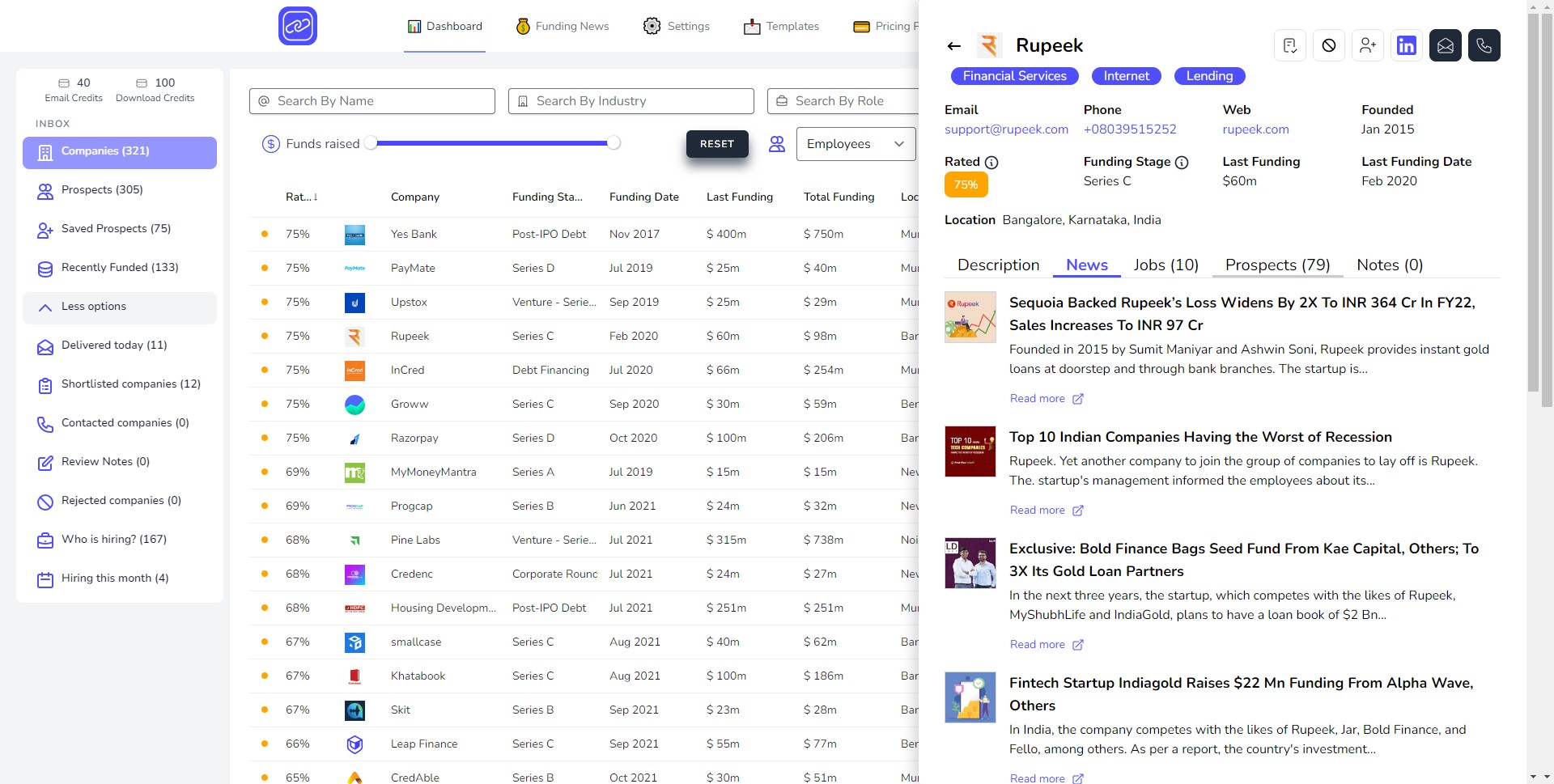Click the email envelope icon in Rupeek header
Screen dimensions: 1554x784
point(1446,45)
